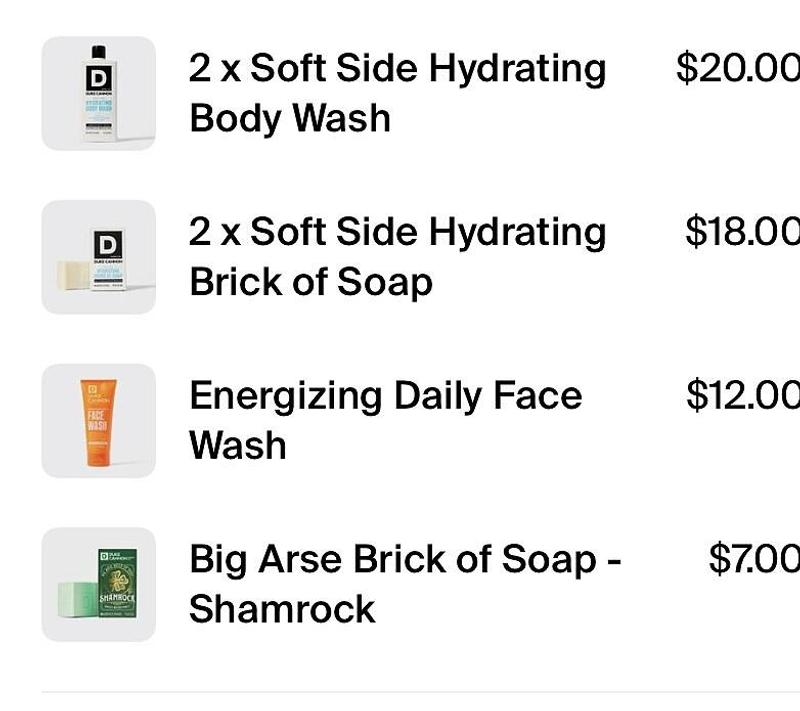This screenshot has width=800, height=711.
Task: Click the mint green soap bar beside Shamrock box
Action: pyautogui.click(x=78, y=600)
